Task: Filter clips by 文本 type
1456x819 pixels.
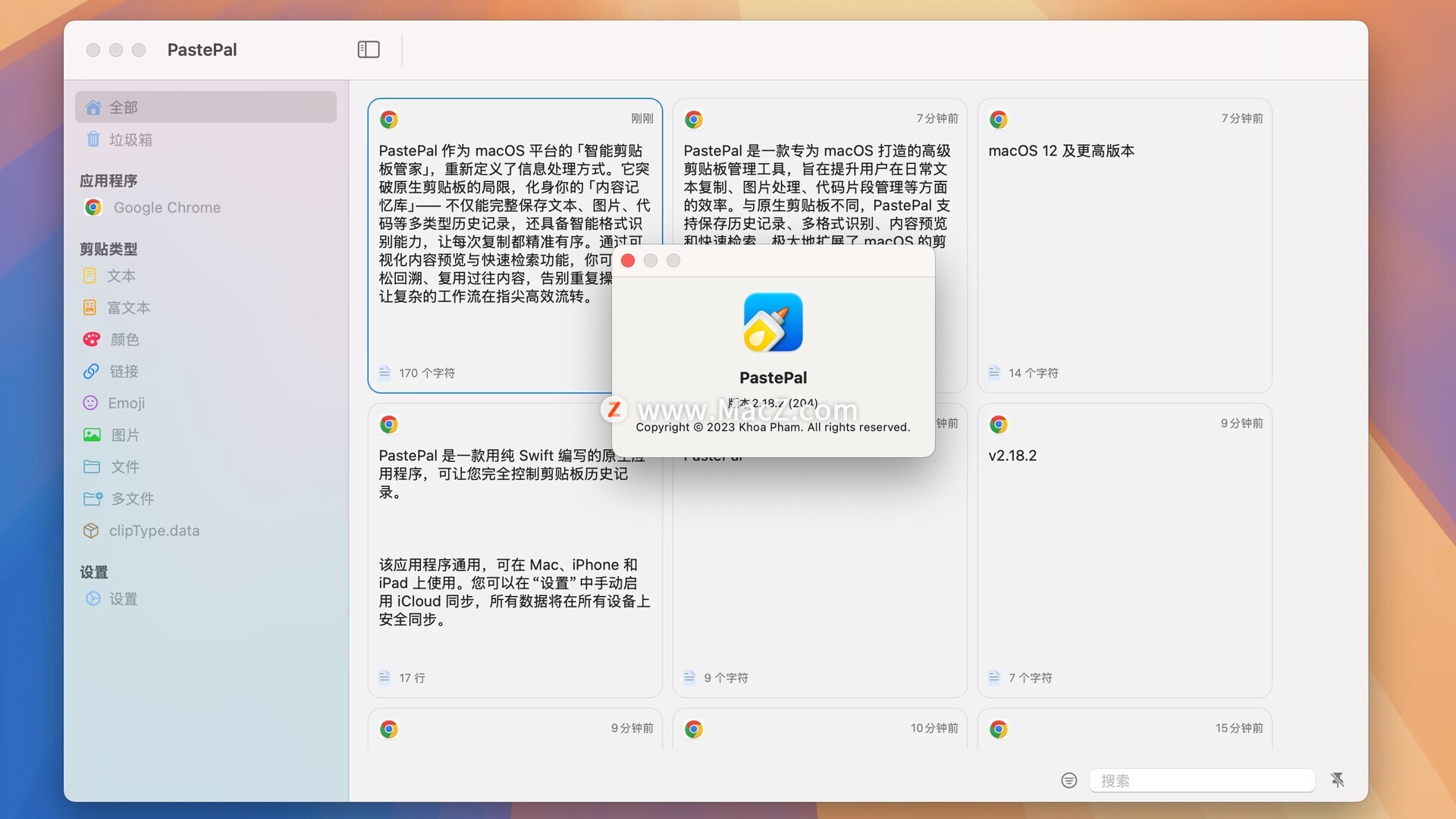Action: pyautogui.click(x=206, y=276)
